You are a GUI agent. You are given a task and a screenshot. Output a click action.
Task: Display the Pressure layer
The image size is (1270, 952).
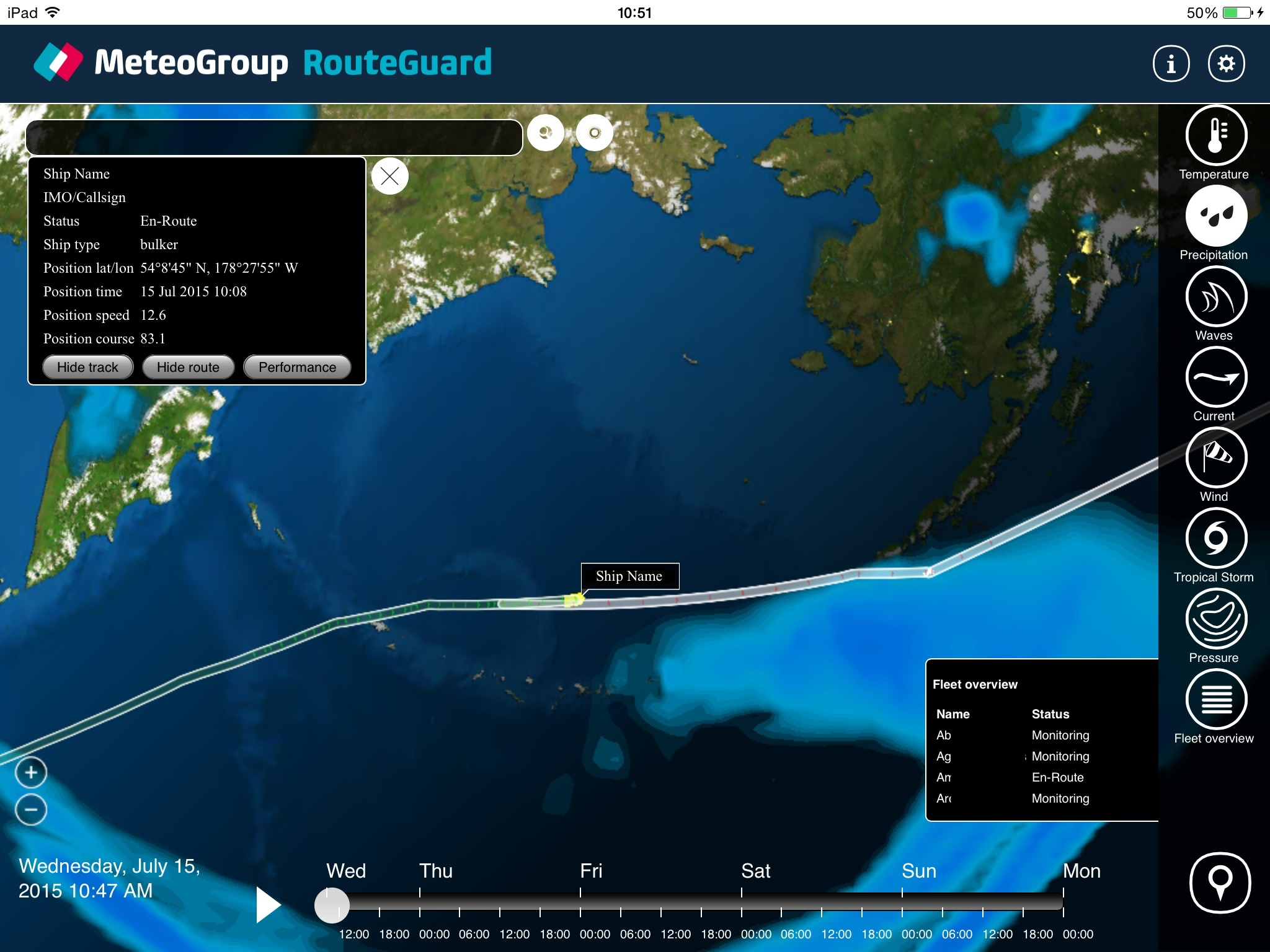(1215, 619)
